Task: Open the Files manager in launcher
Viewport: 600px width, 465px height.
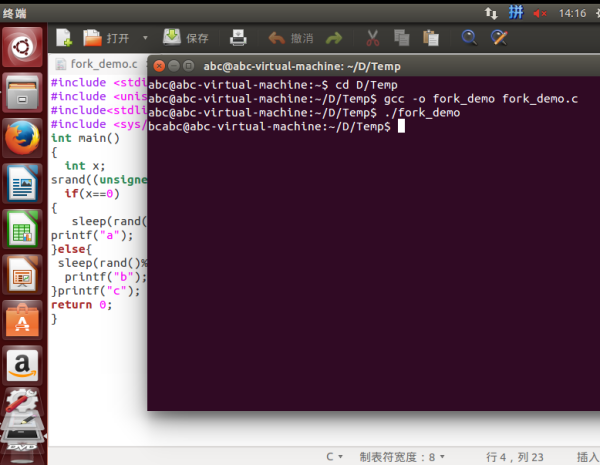Action: (x=22, y=93)
